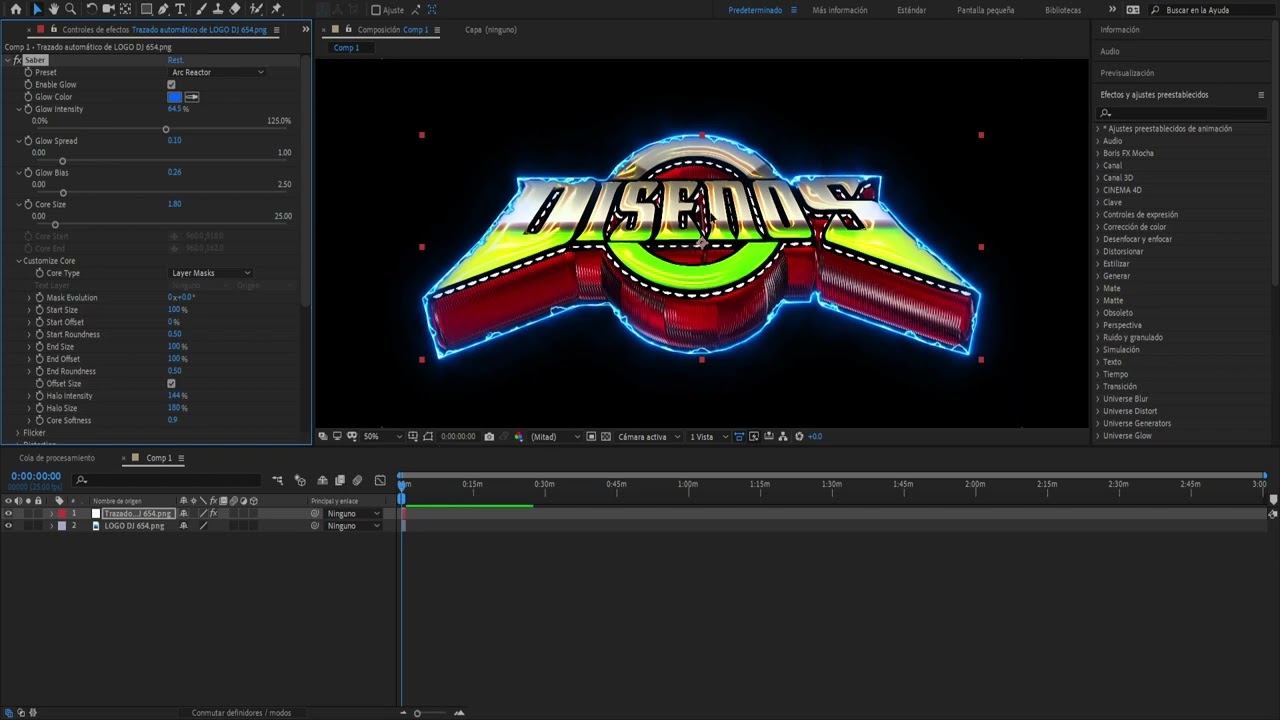Open the Cola de procesamiento tab
1280x720 pixels.
tap(57, 458)
